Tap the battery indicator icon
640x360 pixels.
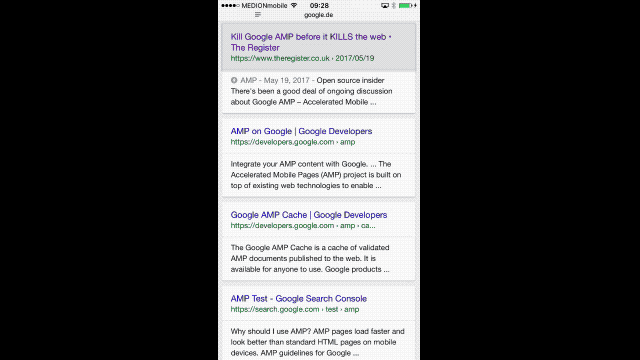(x=405, y=5)
